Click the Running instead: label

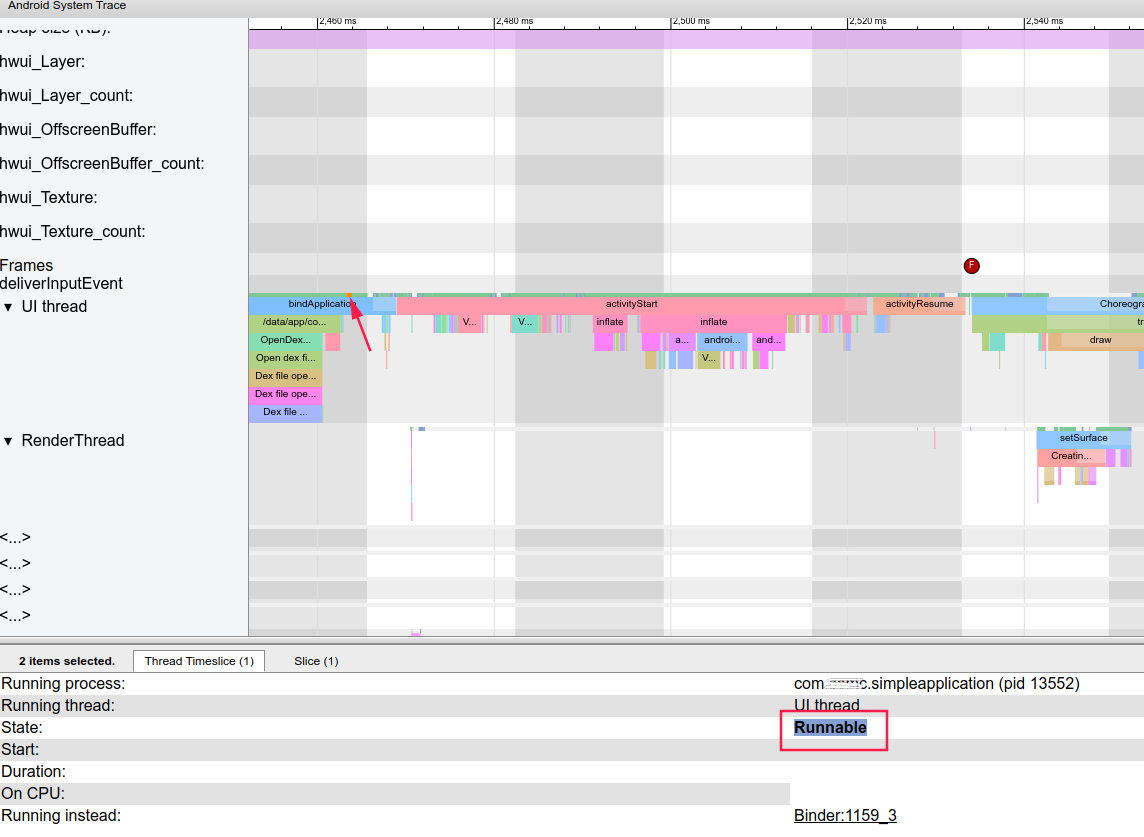tap(61, 816)
